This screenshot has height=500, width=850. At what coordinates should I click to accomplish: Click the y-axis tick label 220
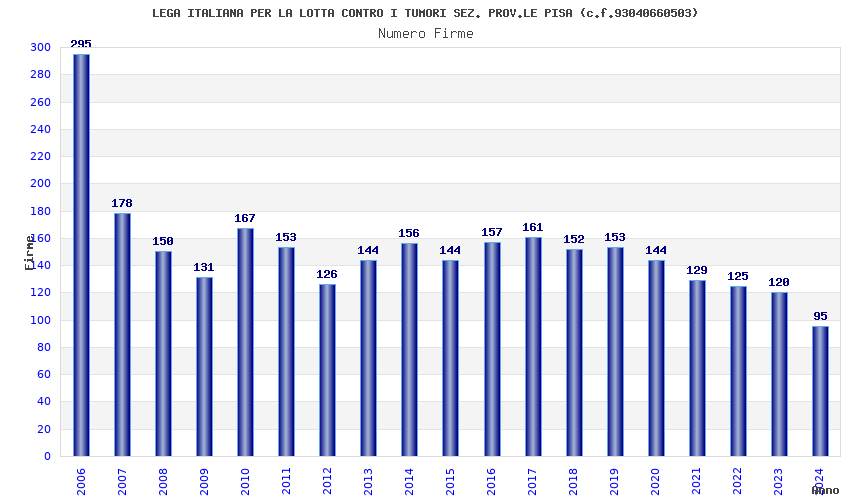(41, 157)
